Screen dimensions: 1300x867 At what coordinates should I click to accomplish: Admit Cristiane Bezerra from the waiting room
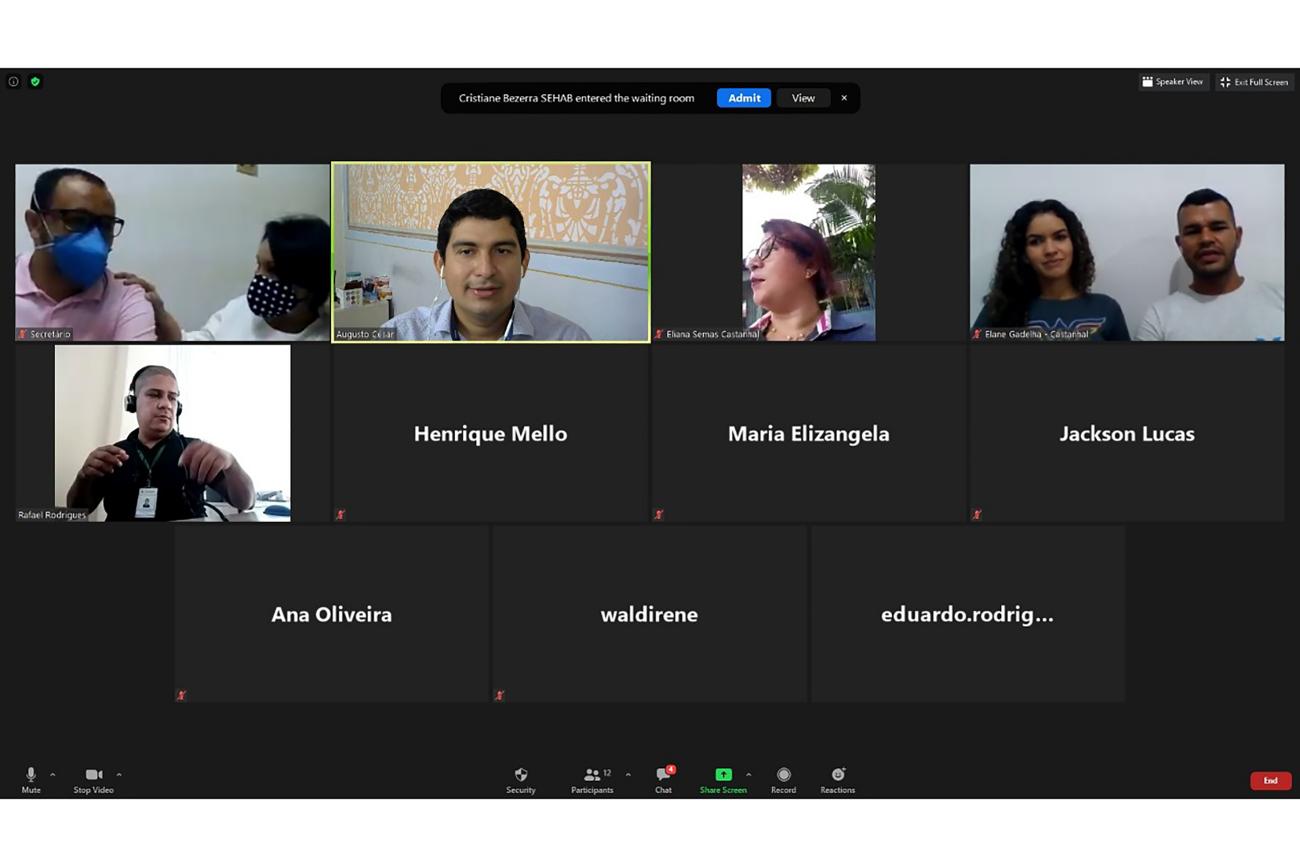point(743,98)
